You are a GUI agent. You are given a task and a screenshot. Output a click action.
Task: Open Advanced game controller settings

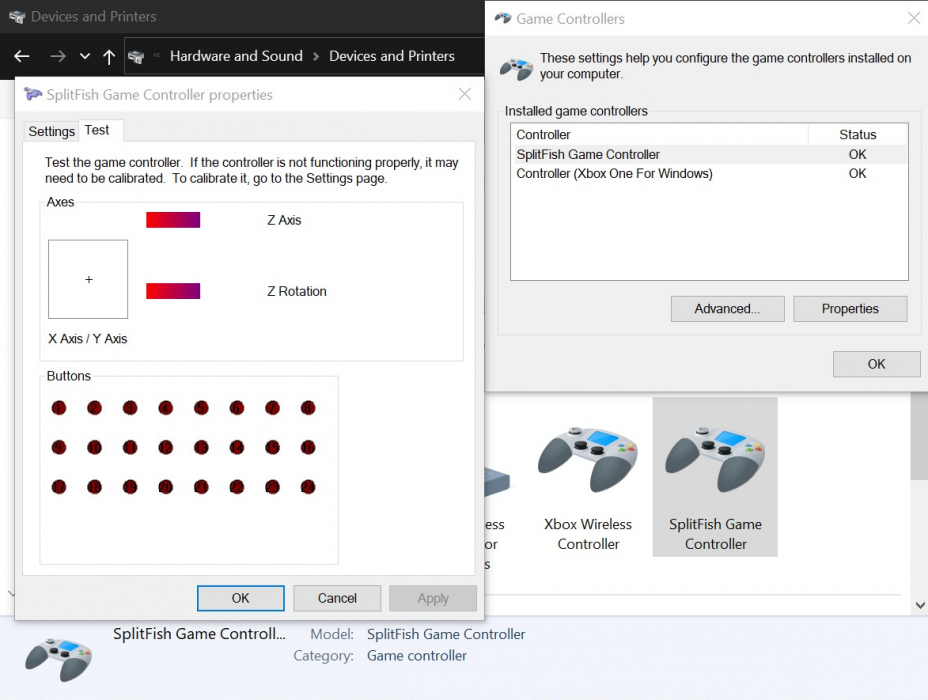pyautogui.click(x=727, y=309)
